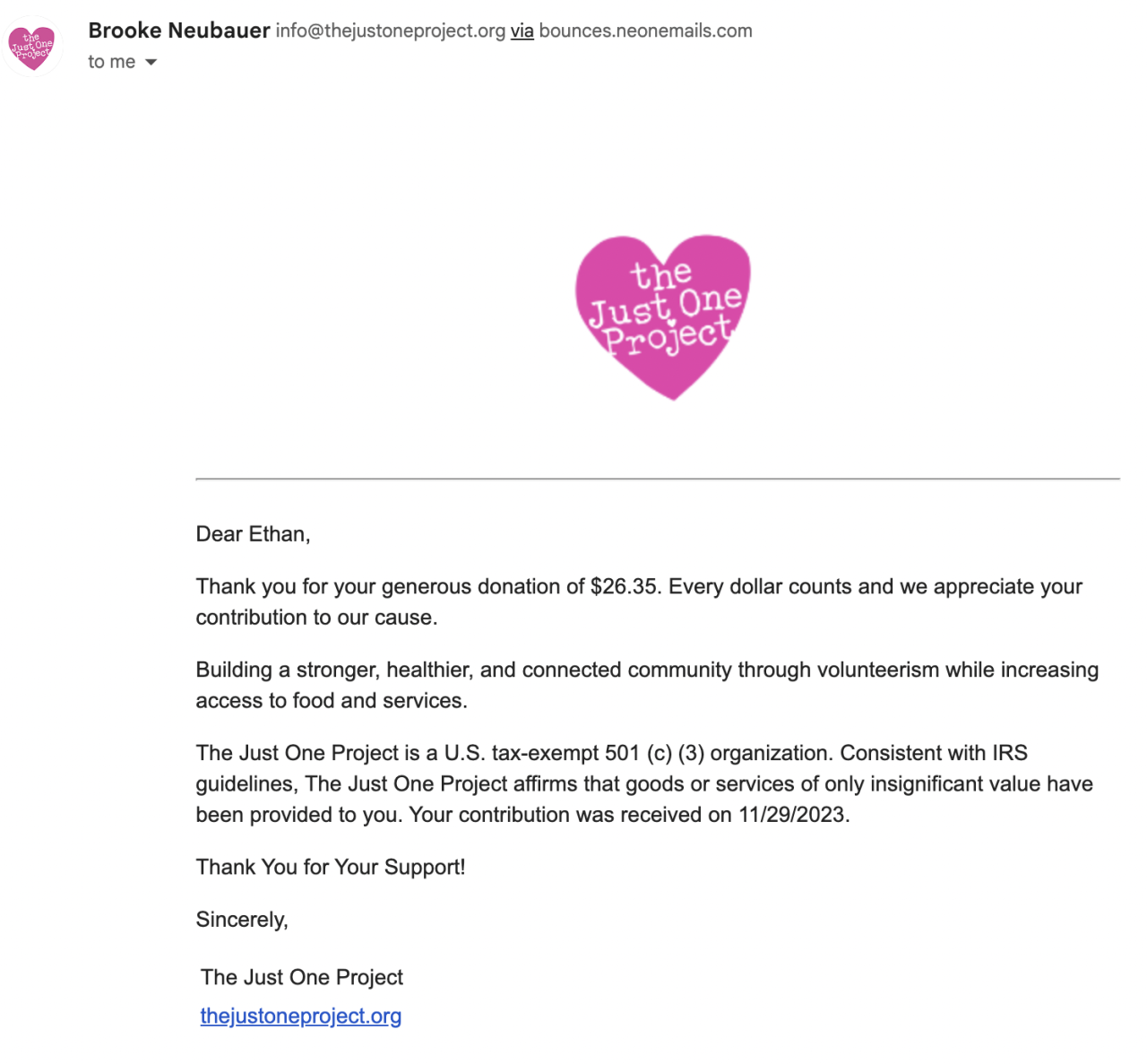Open the thejustoneproject.org link in signature
Screen dimensions: 1147x1064
pyautogui.click(x=300, y=1016)
